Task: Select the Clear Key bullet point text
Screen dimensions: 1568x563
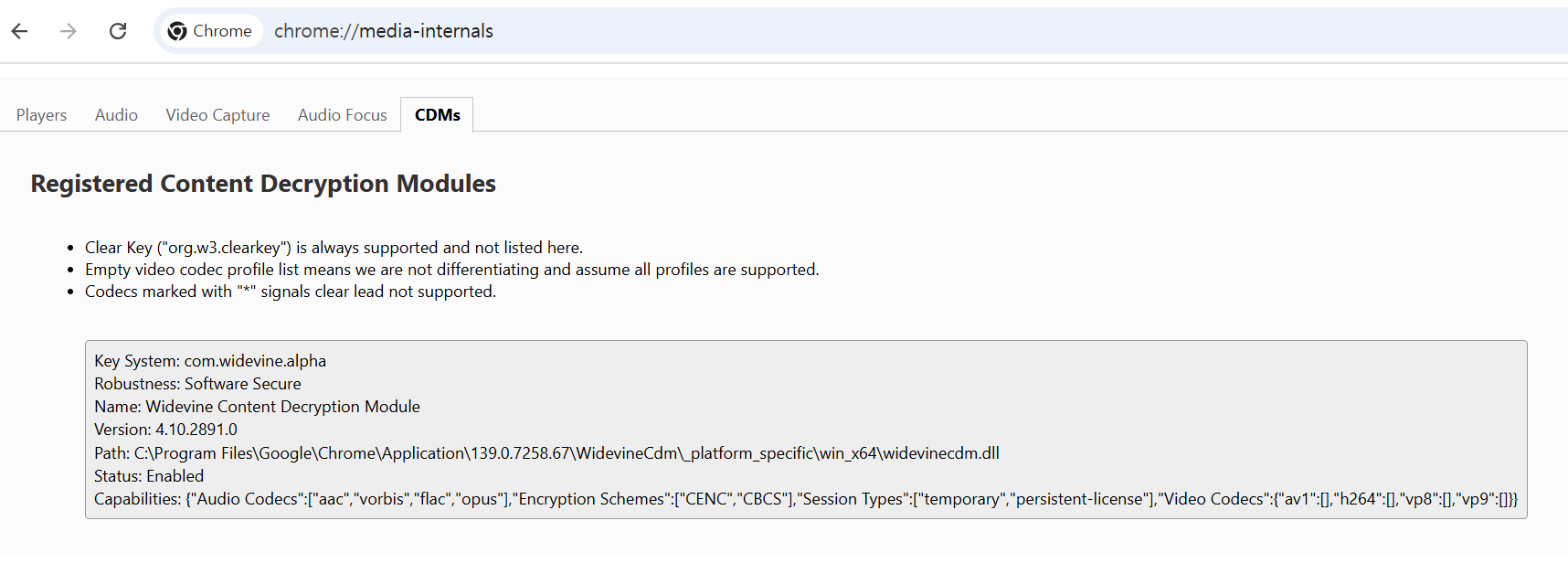Action: click(x=334, y=247)
